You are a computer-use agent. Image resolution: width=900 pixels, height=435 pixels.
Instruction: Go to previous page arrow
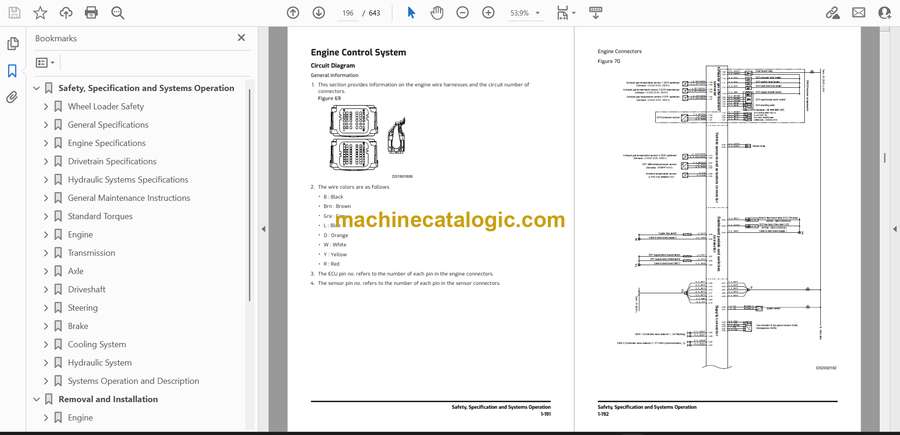pos(293,13)
